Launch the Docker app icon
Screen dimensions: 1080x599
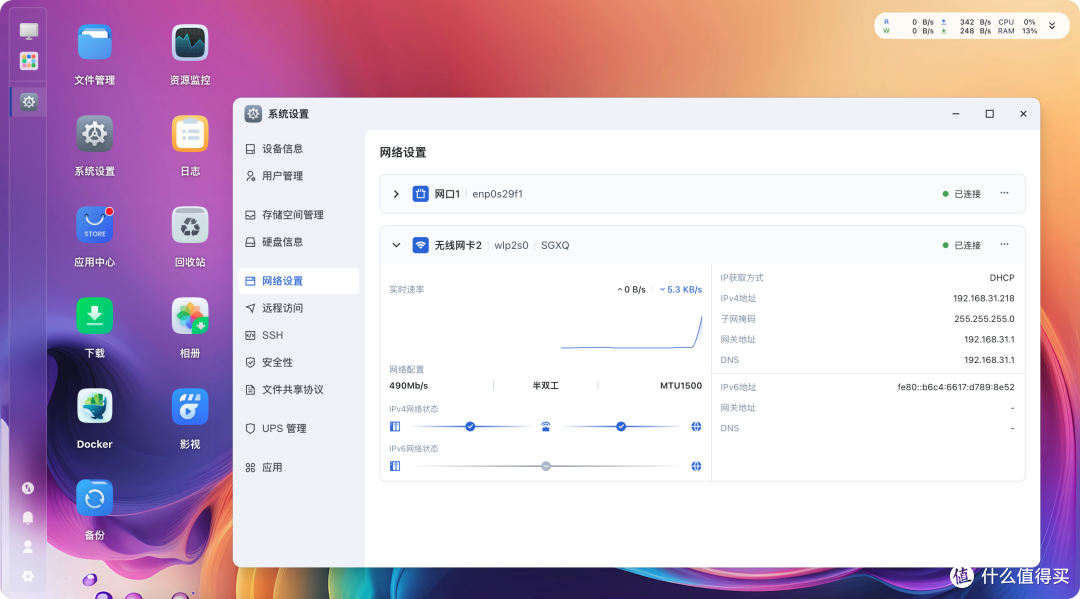(x=94, y=407)
